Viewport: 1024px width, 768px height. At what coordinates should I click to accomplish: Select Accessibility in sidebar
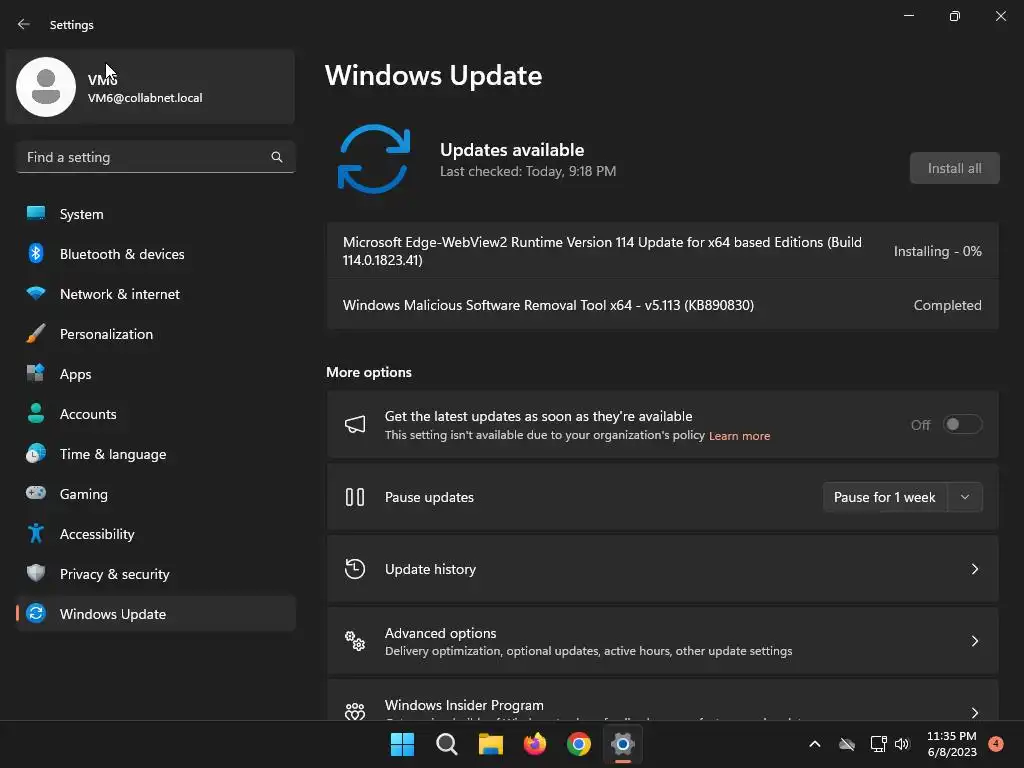click(x=155, y=534)
